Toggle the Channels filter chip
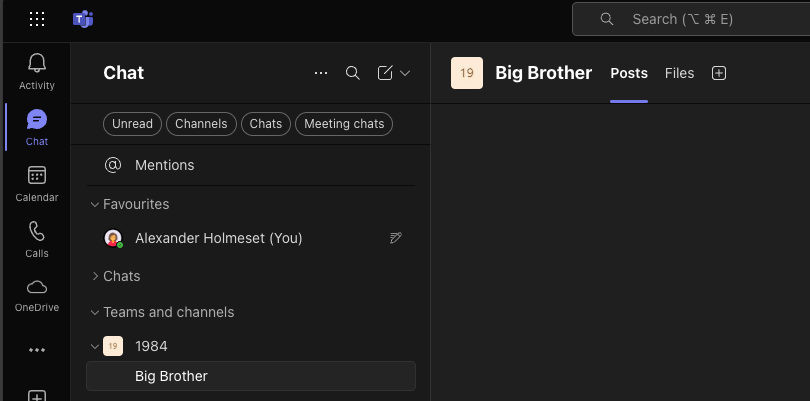 201,124
